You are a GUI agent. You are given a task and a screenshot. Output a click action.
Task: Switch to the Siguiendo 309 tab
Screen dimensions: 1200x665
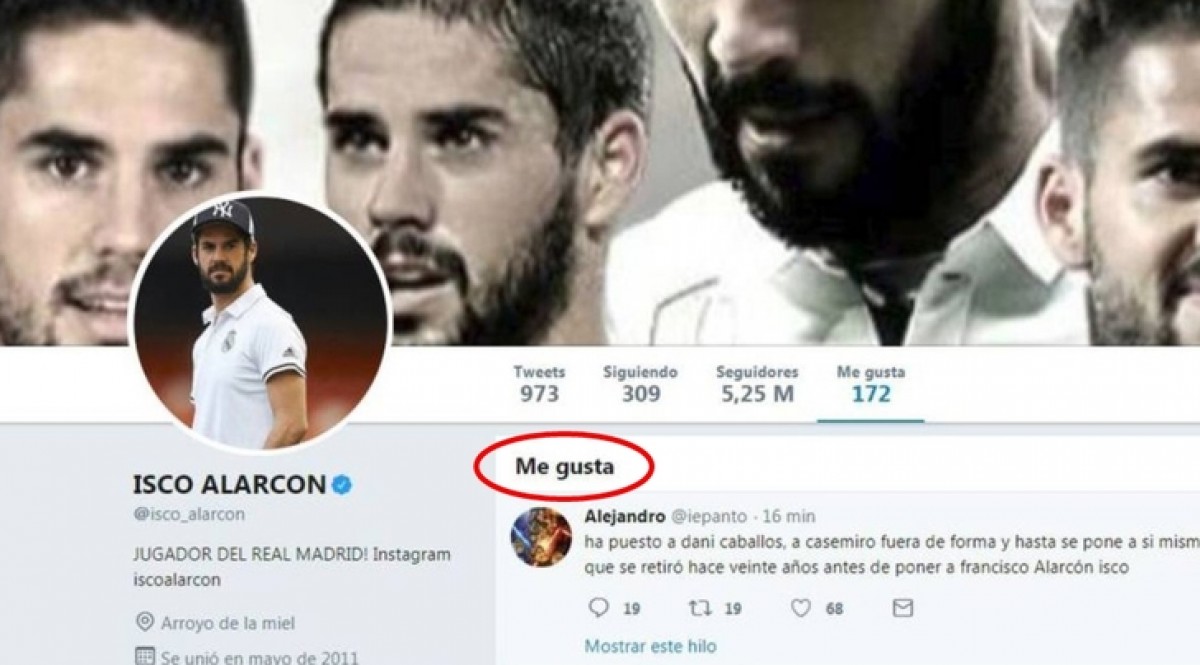tap(640, 383)
